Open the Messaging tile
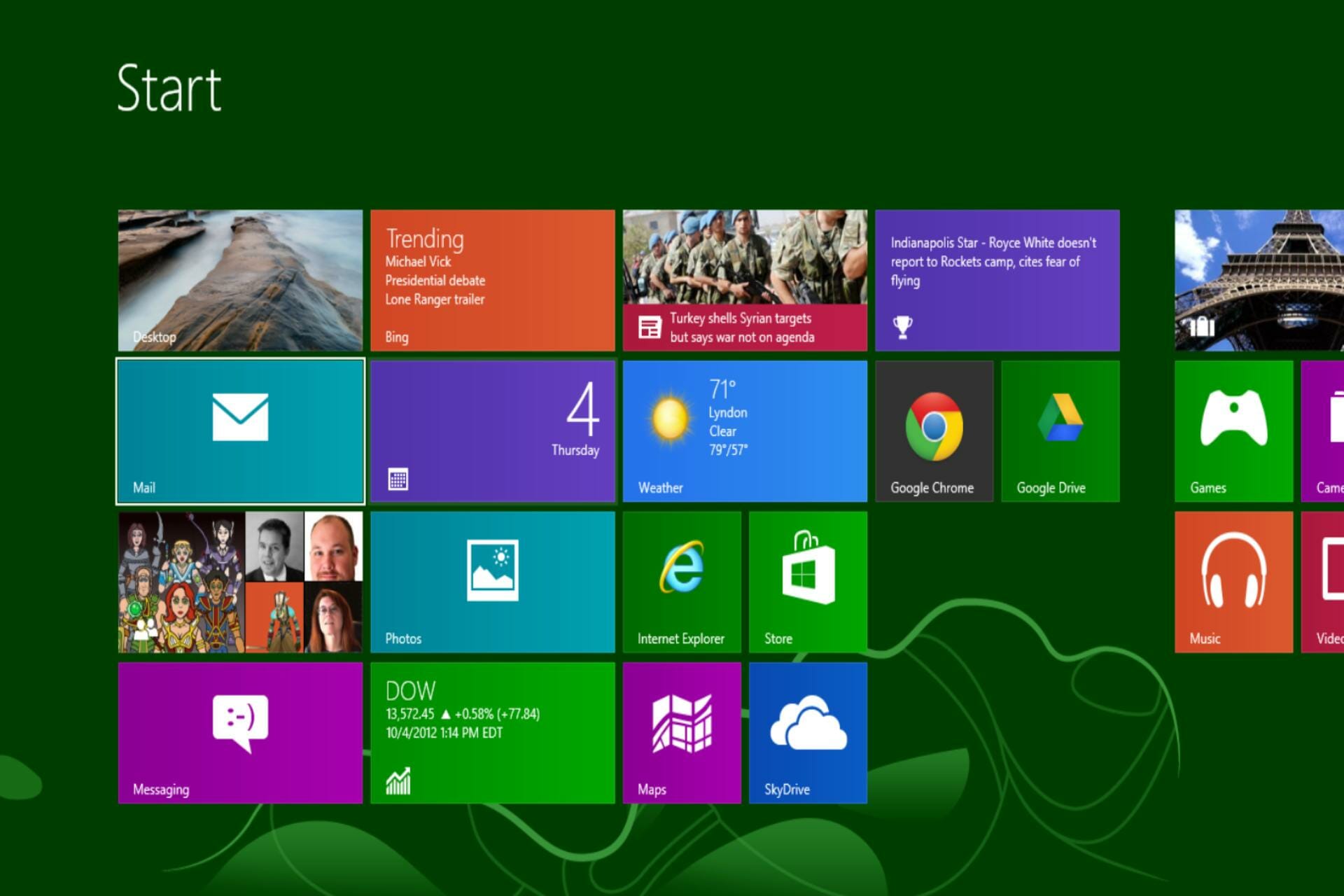Screen dimensions: 1344x896 click(240, 733)
